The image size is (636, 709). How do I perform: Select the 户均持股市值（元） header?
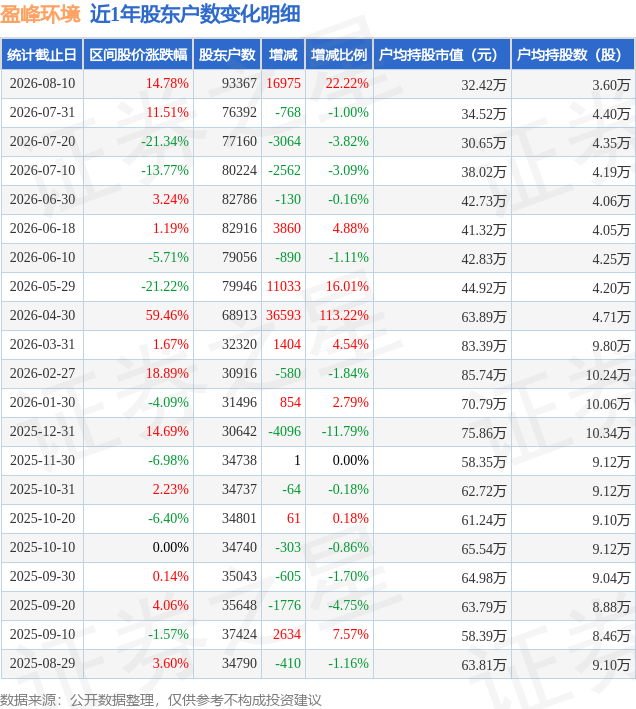442,55
